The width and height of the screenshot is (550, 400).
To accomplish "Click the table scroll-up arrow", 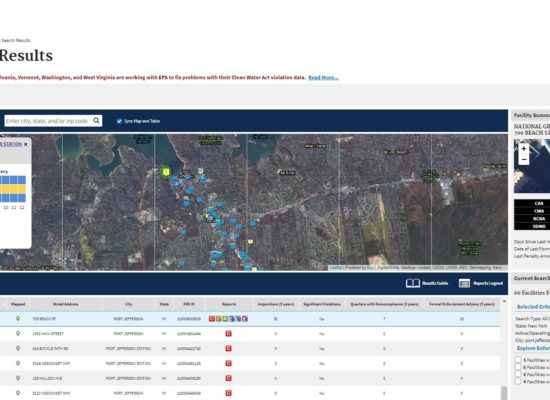I will click(x=504, y=301).
